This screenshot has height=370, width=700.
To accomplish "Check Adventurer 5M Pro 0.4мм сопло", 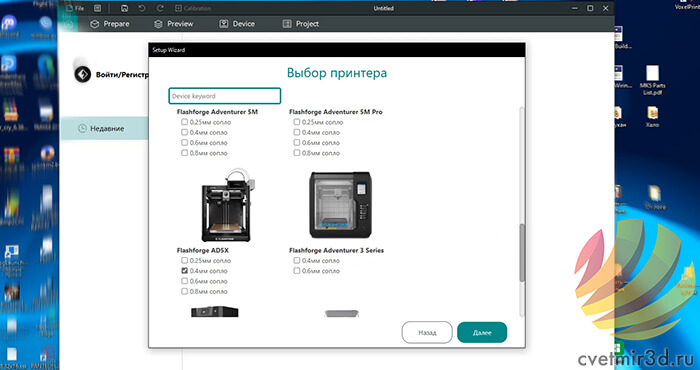I will click(297, 132).
